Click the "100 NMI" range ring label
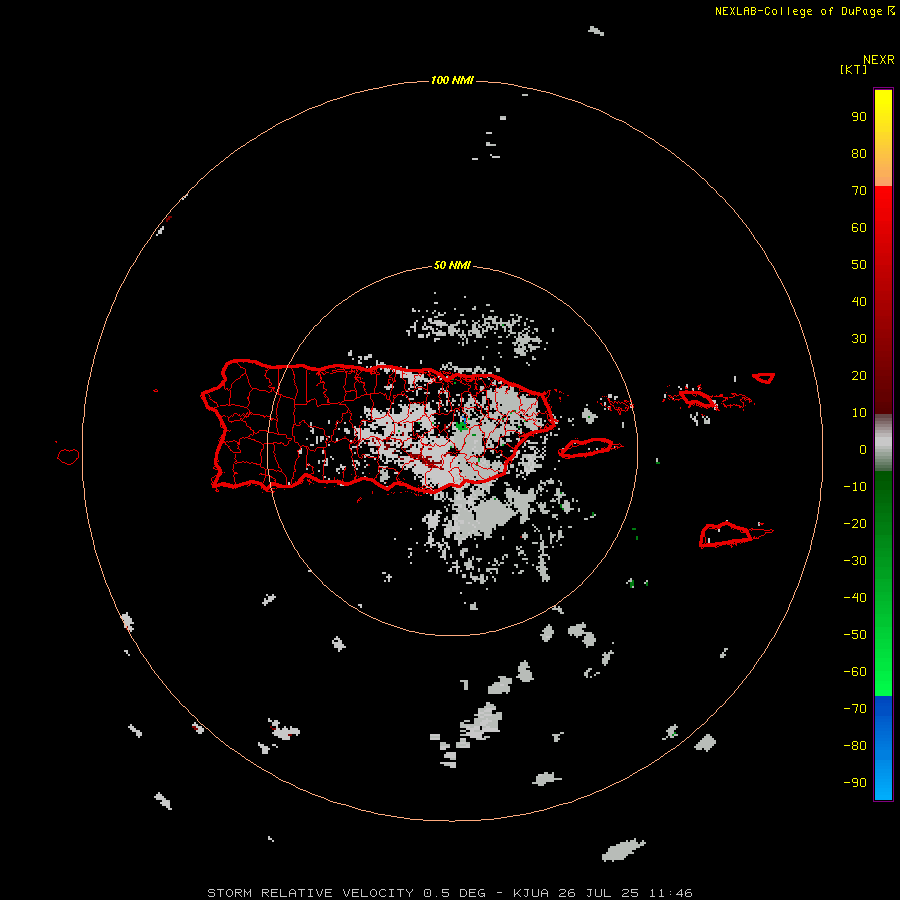The width and height of the screenshot is (900, 900). click(452, 80)
